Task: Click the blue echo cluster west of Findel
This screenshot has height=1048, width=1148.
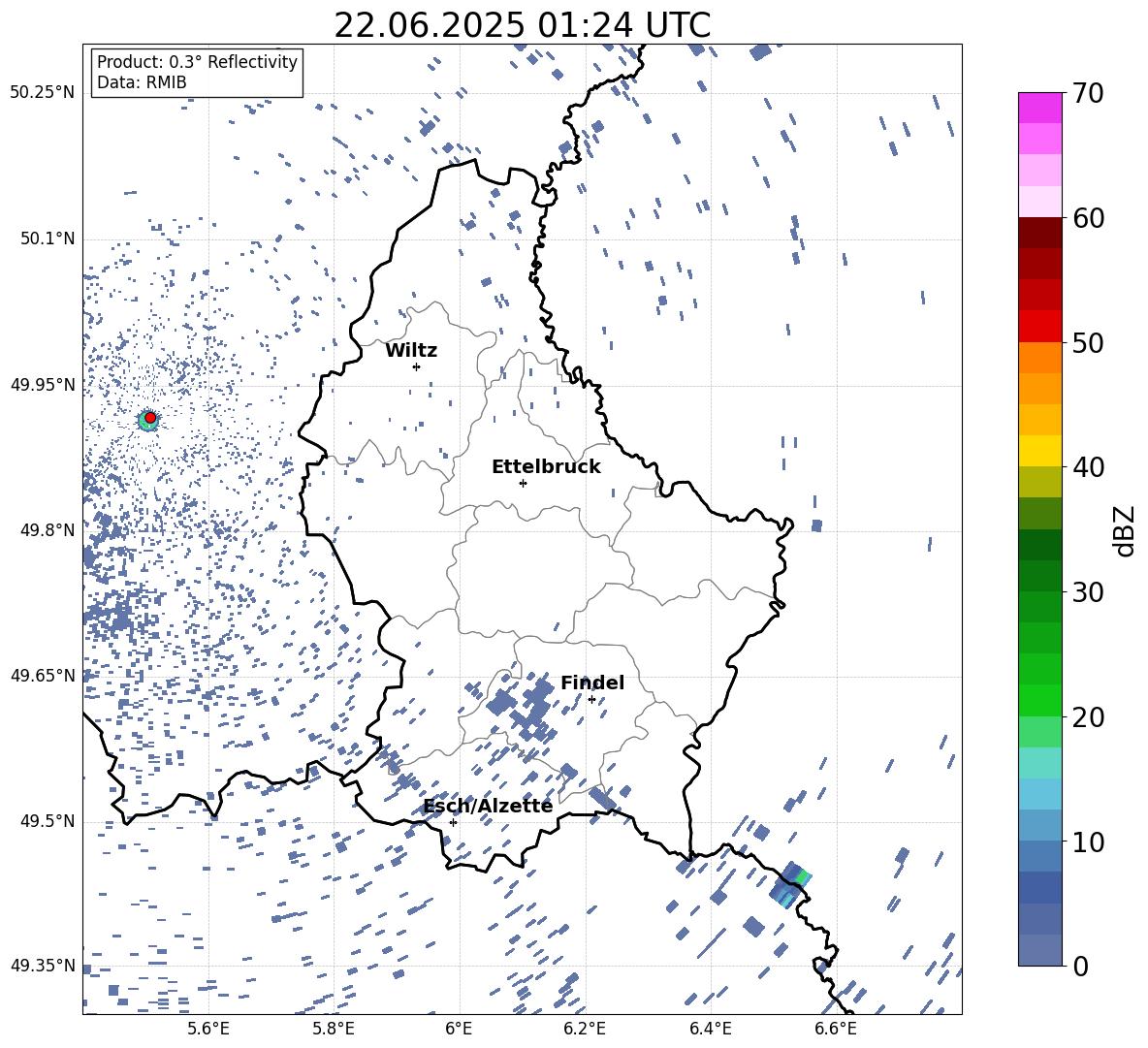Action: tap(522, 708)
